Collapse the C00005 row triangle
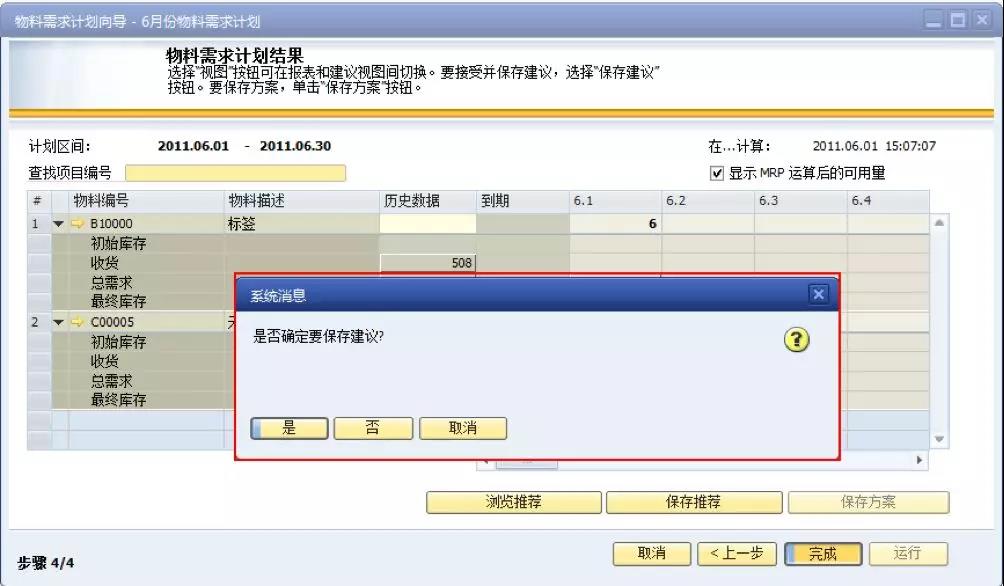Viewport: 1004px width, 586px height. click(x=59, y=322)
